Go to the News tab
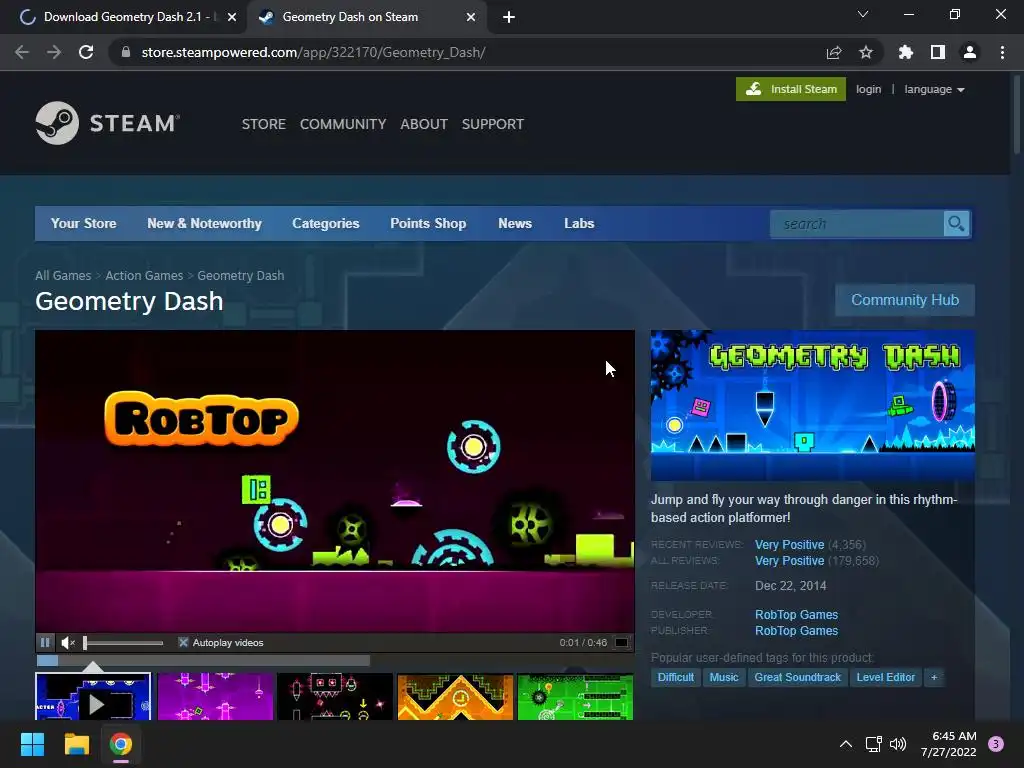This screenshot has height=768, width=1024. (x=515, y=223)
